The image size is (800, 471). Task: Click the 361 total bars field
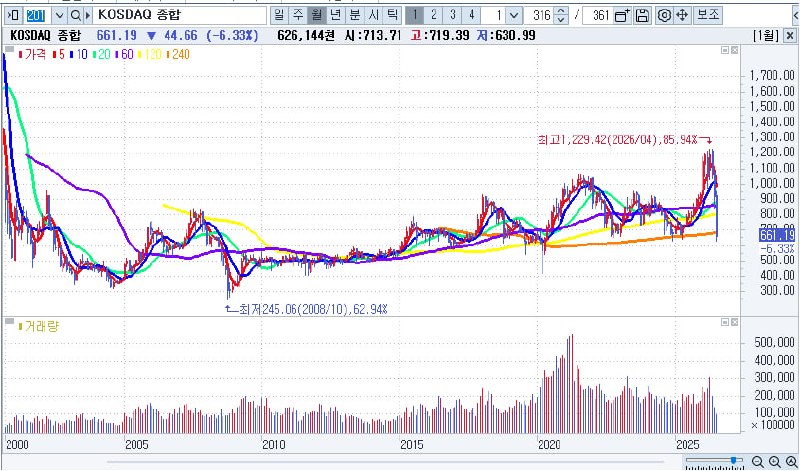click(597, 16)
